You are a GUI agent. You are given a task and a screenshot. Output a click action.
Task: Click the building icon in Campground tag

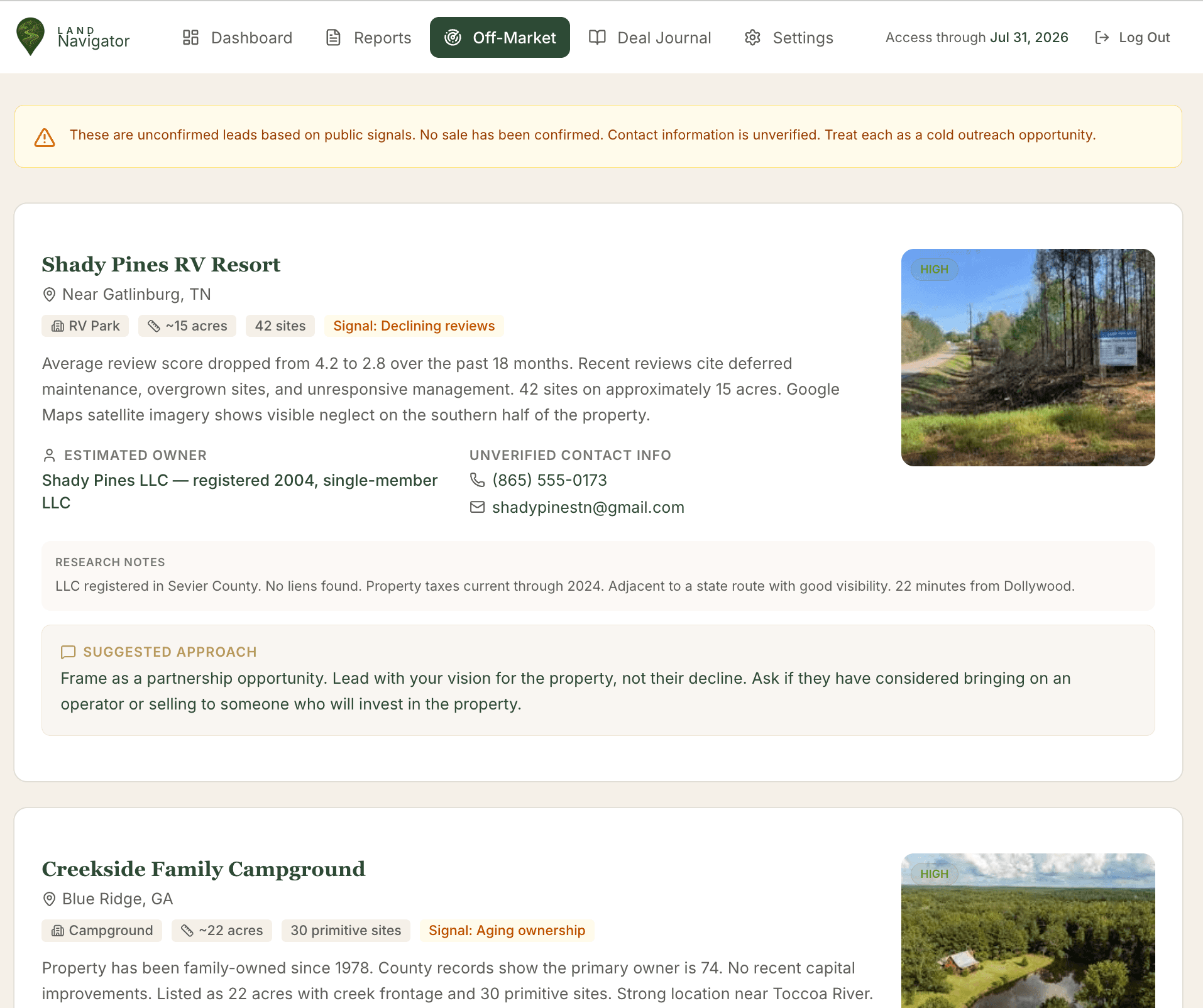click(x=58, y=931)
